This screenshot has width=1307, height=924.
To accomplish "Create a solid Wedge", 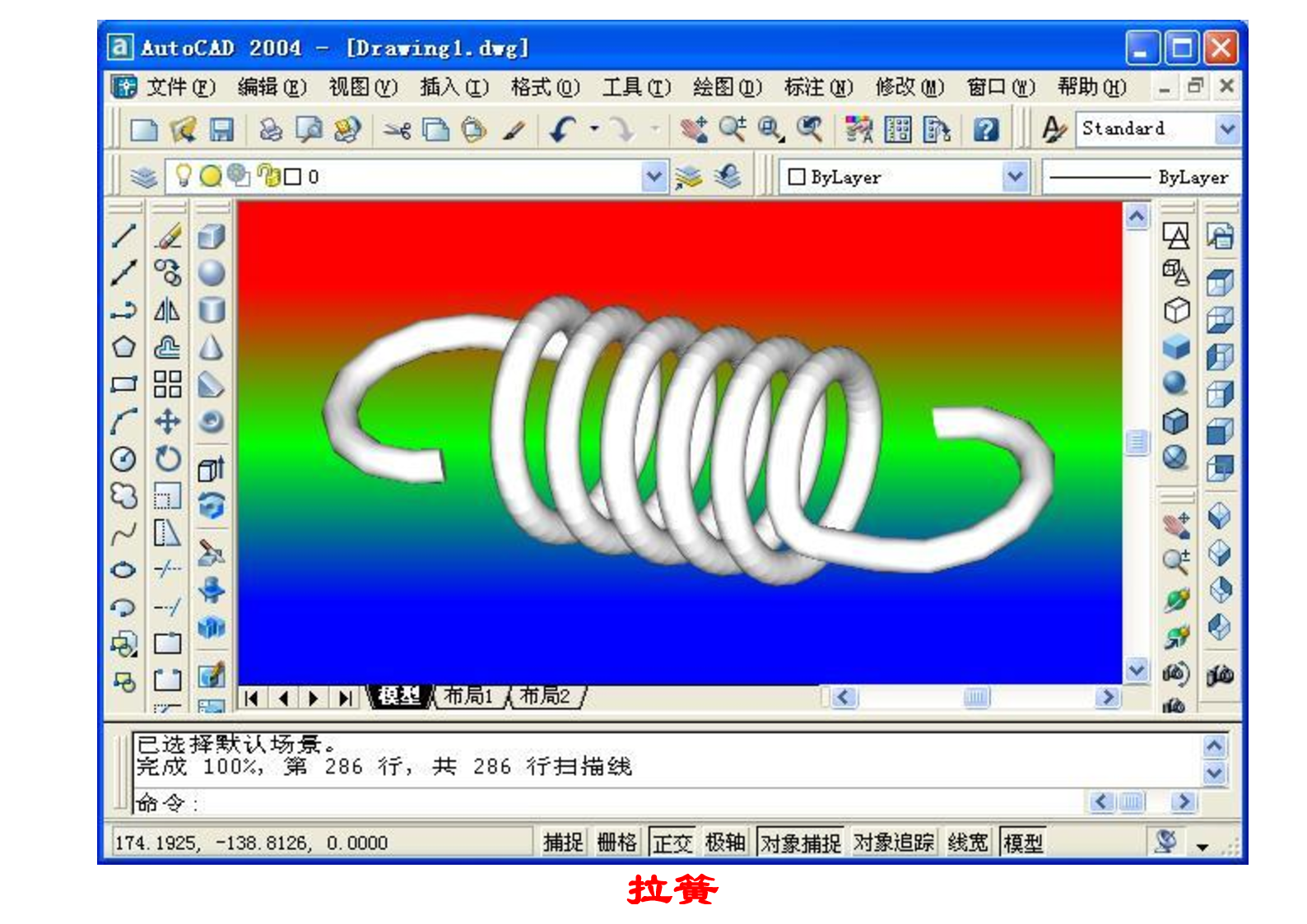I will pos(212,384).
